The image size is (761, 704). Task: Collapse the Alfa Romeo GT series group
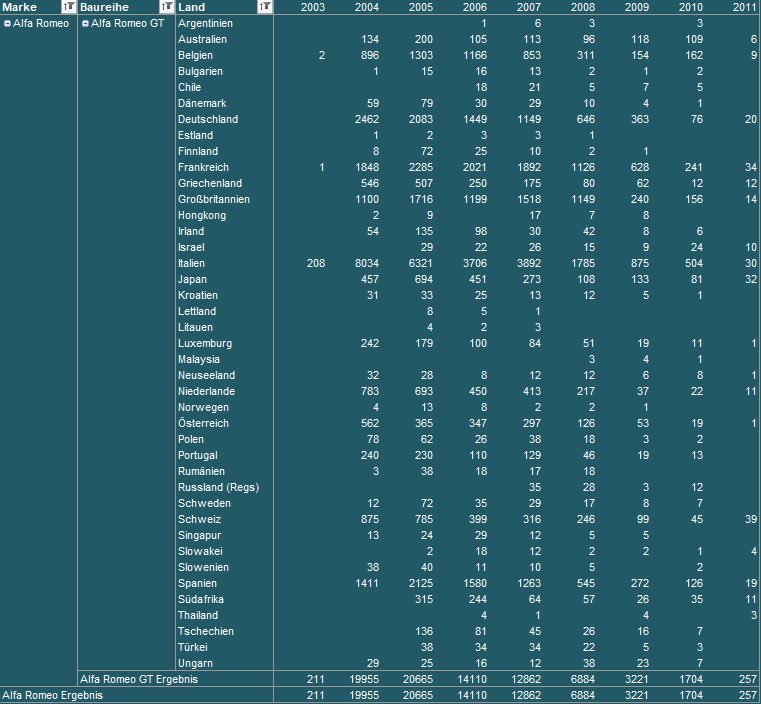(x=85, y=23)
